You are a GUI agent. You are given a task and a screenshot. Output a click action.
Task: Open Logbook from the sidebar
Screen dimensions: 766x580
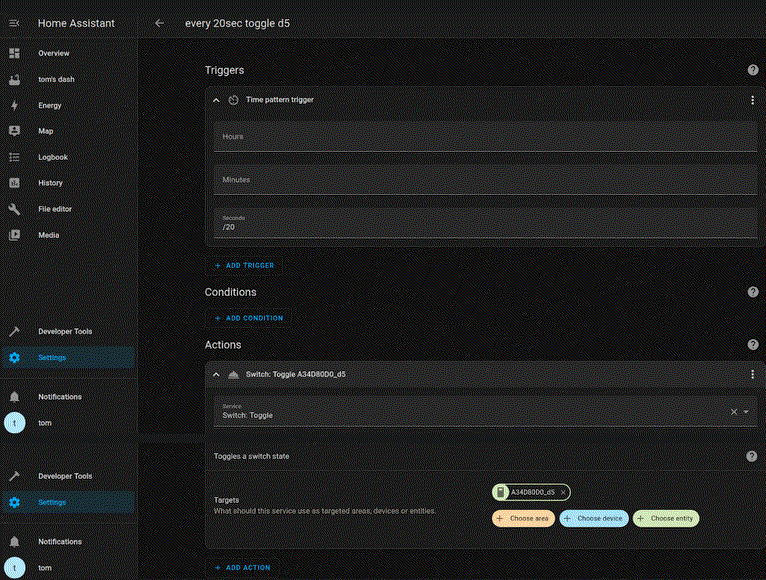coord(53,157)
